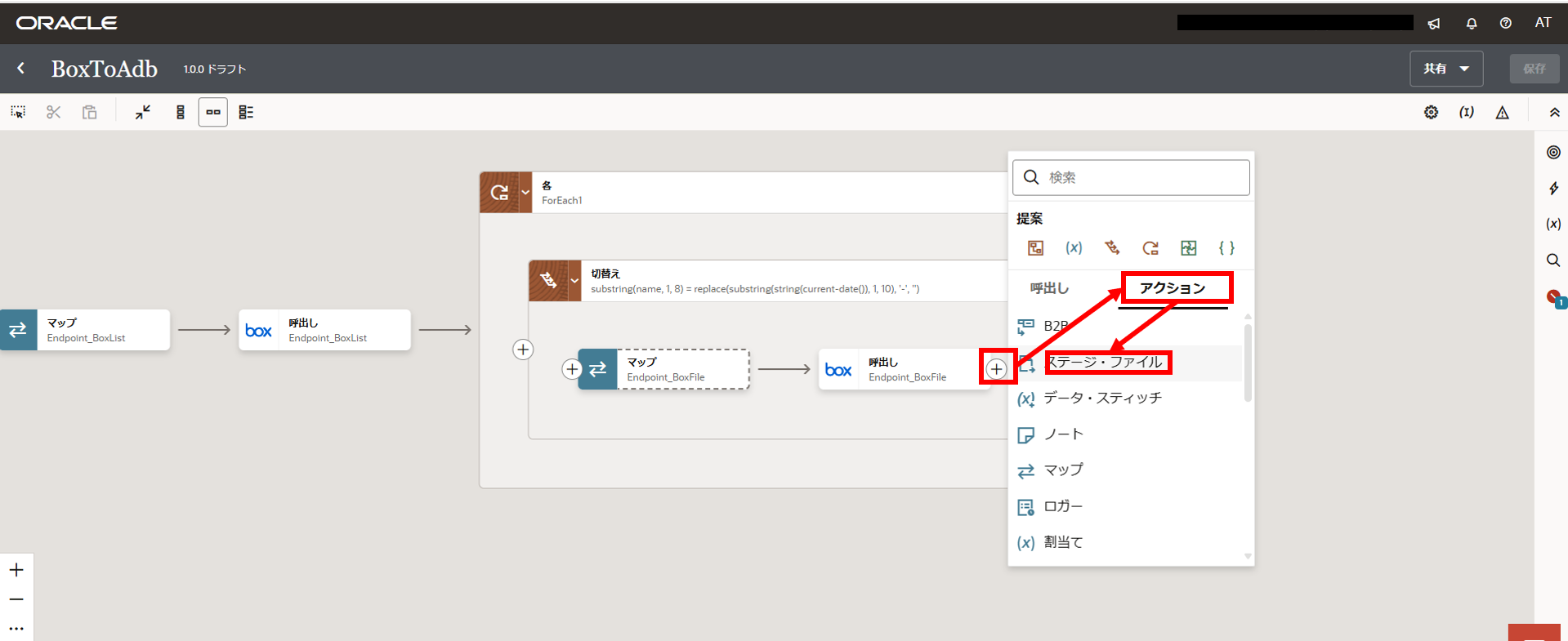The image size is (1568, 641).
Task: Click the marquee selection tool icon
Action: [x=18, y=112]
